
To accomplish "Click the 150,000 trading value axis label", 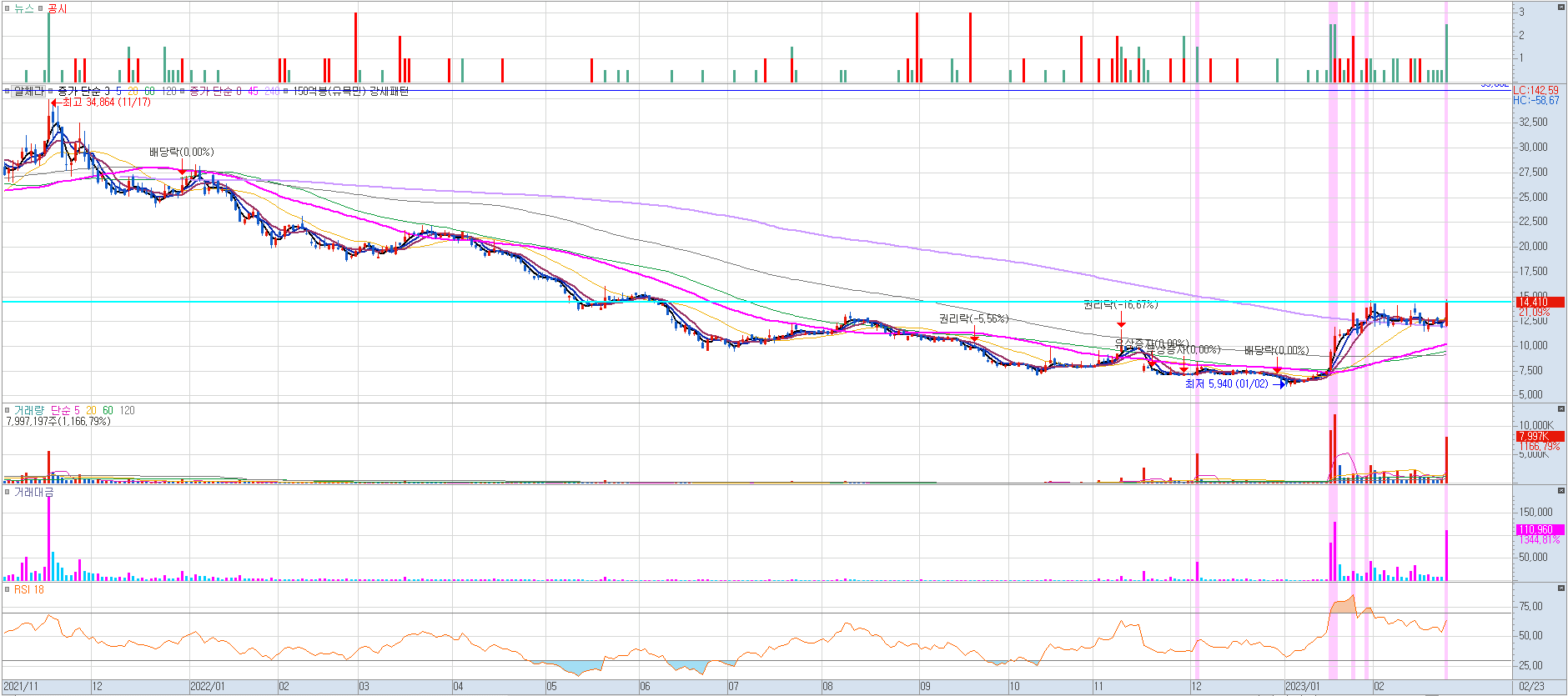I will point(1535,513).
